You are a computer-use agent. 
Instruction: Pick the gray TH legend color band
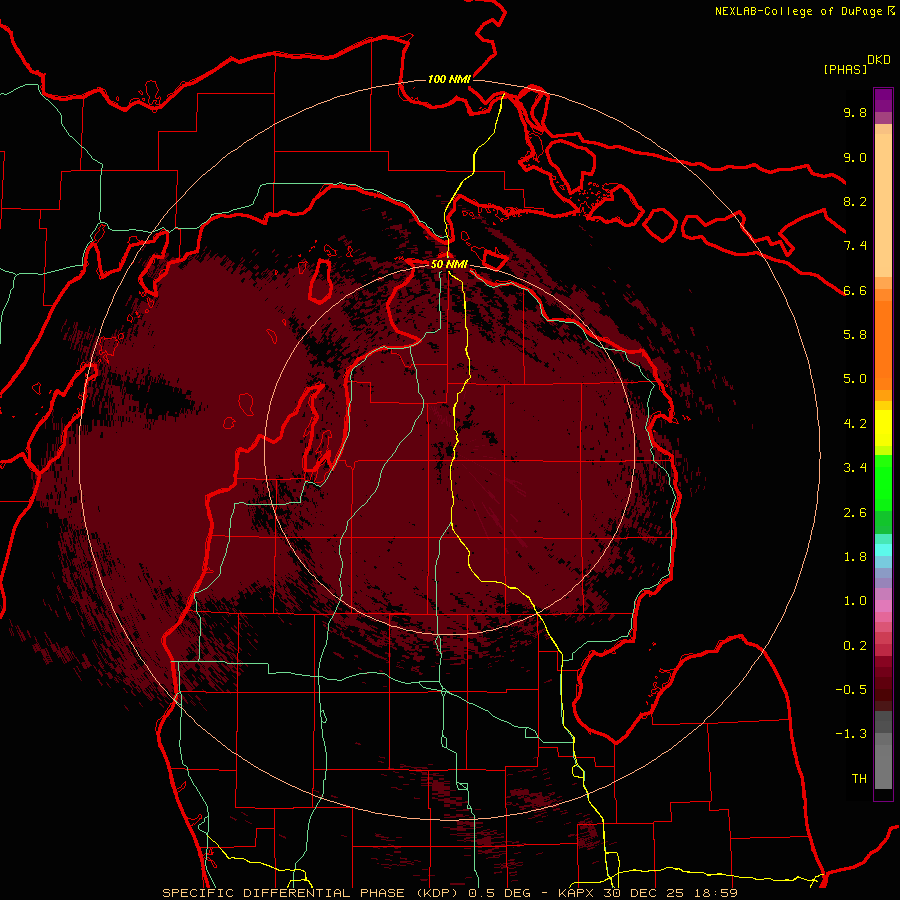point(883,766)
